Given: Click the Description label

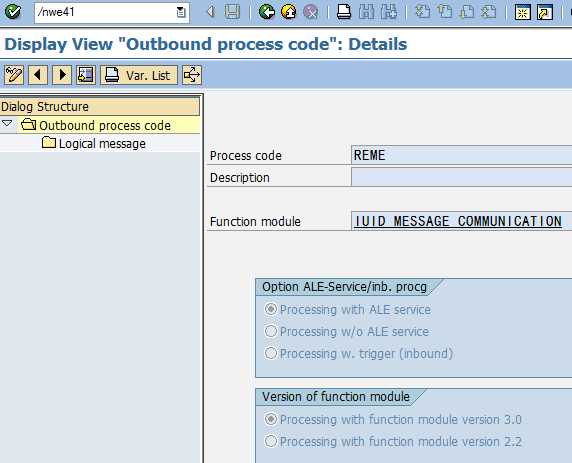Looking at the screenshot, I should [x=240, y=178].
